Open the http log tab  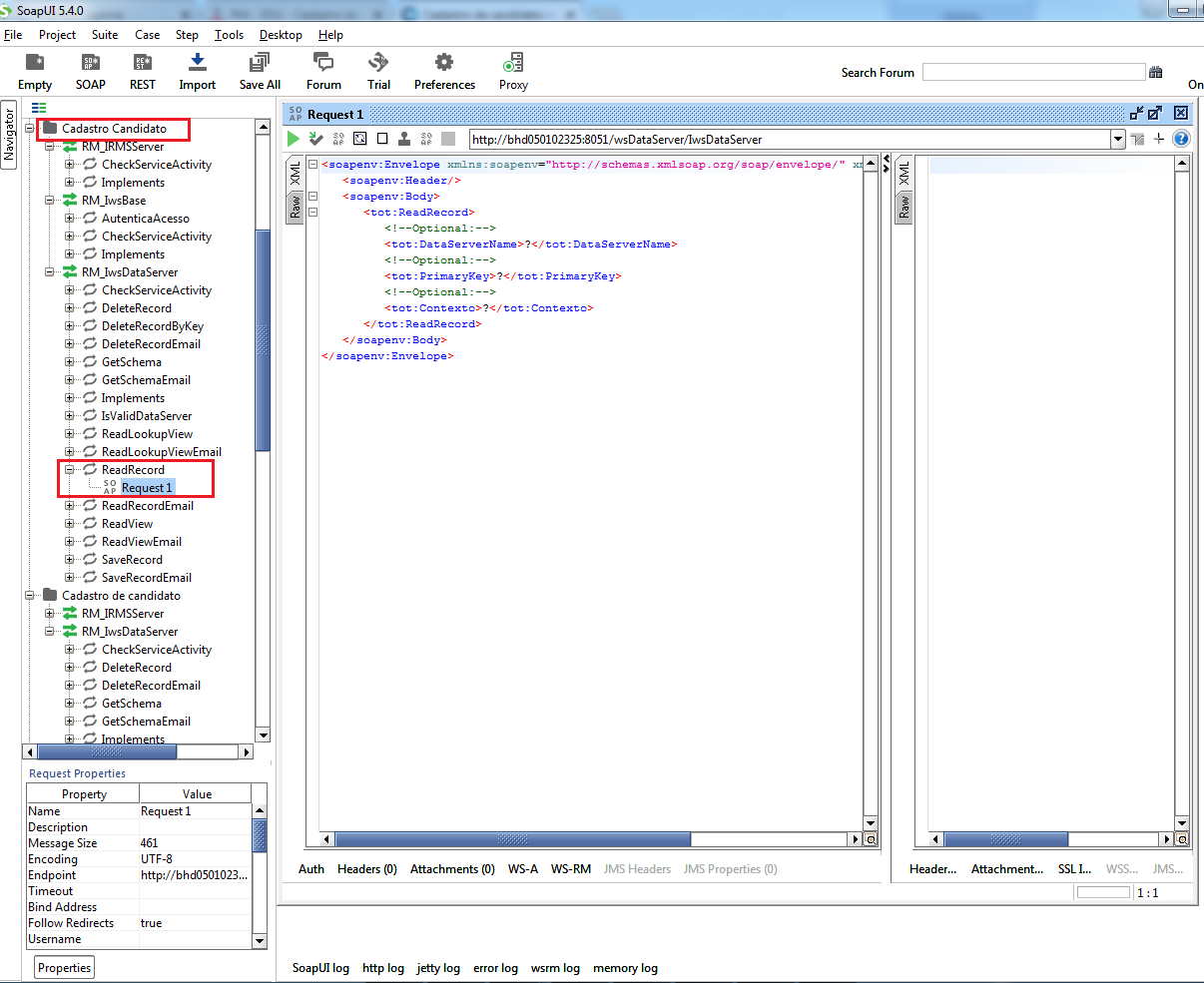click(x=383, y=968)
